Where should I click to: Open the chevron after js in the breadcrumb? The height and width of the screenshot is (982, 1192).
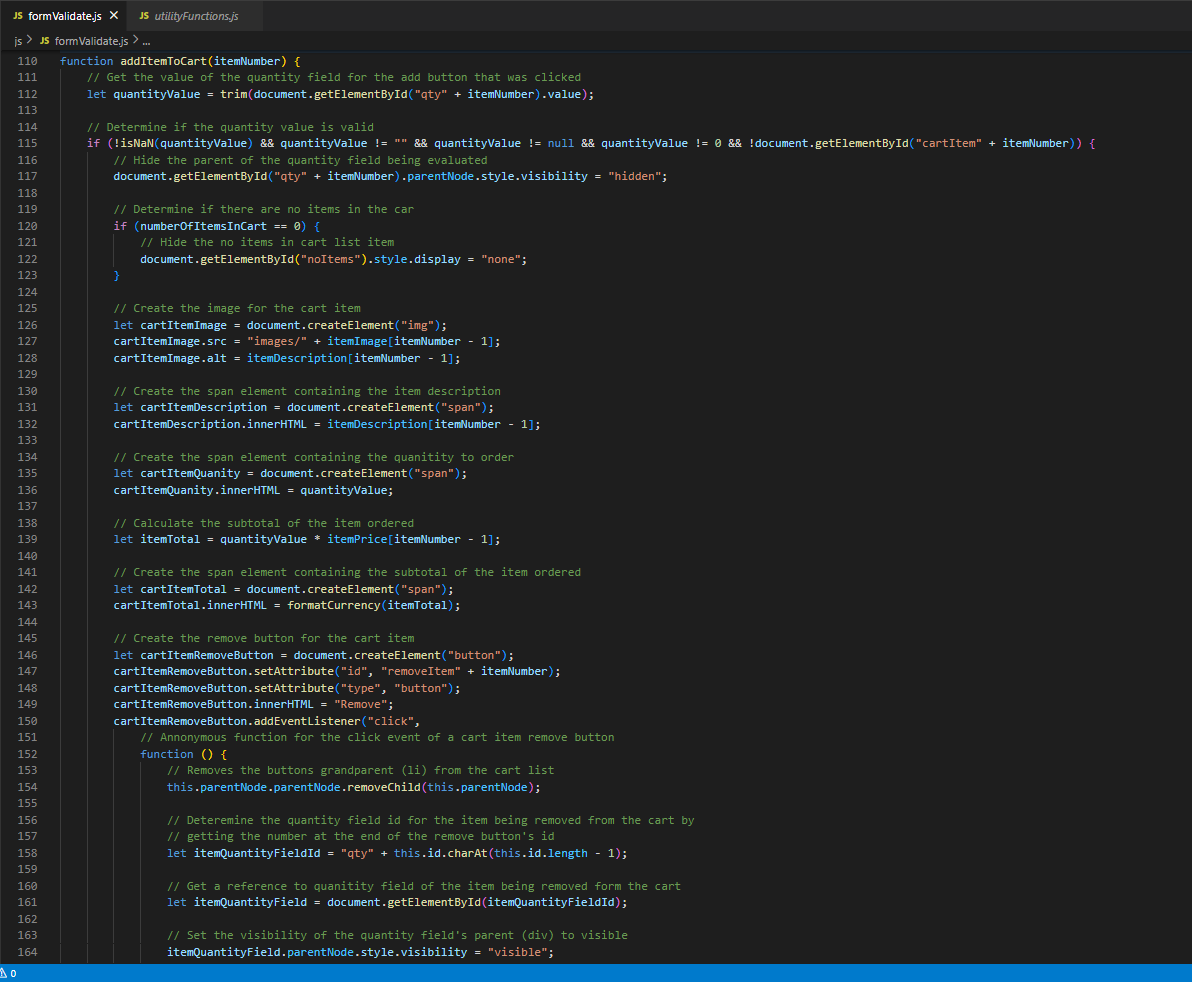pyautogui.click(x=28, y=41)
